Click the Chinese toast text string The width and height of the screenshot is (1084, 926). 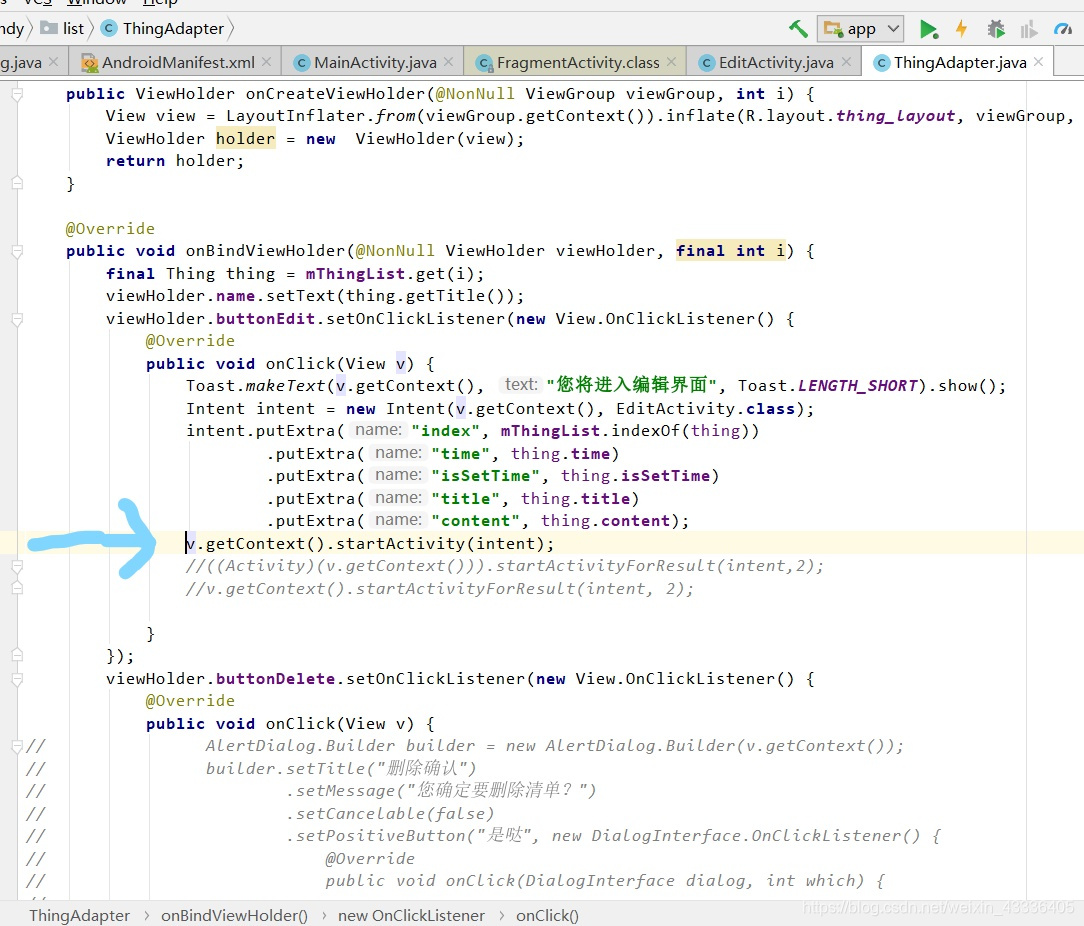click(631, 385)
